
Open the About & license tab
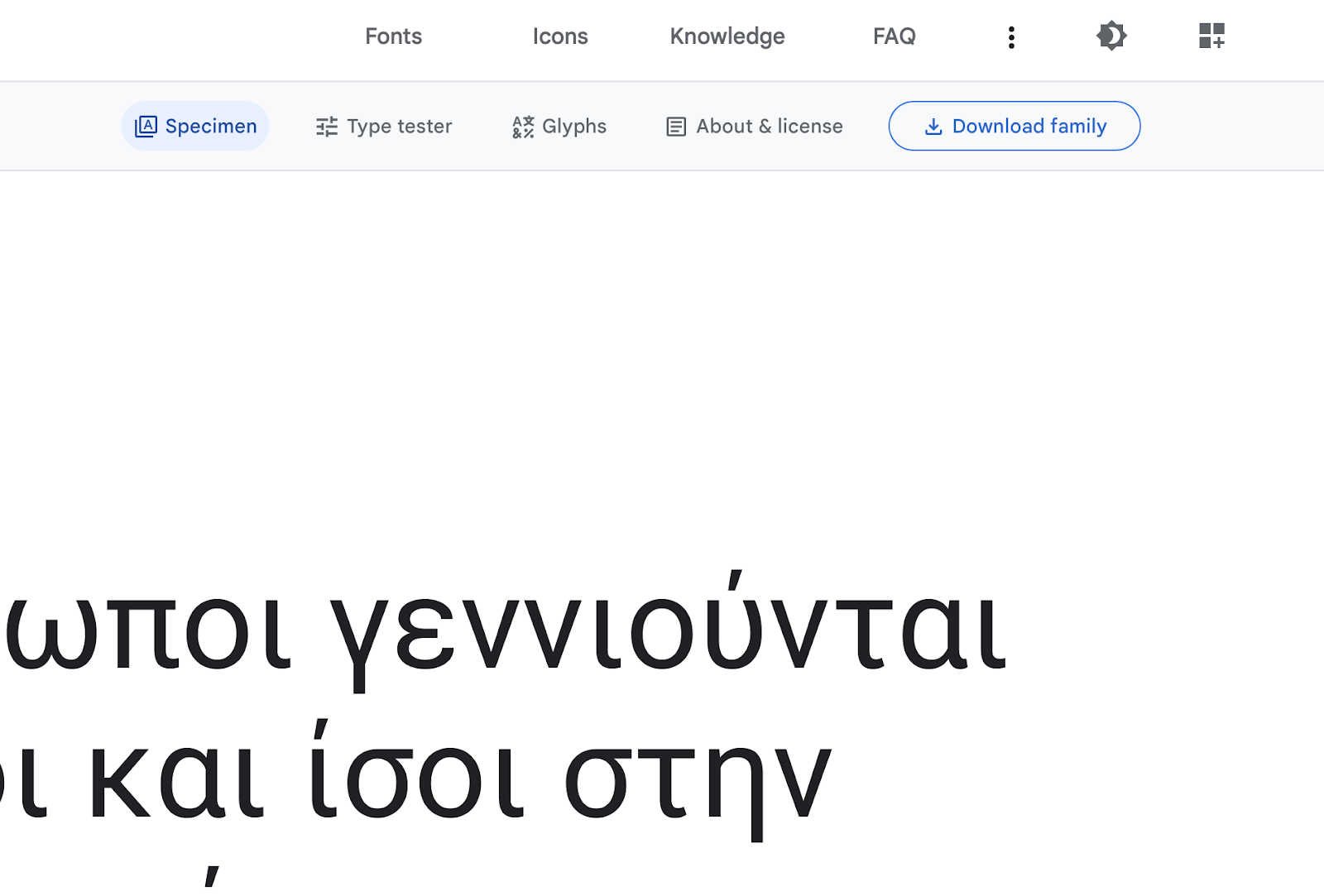coord(755,126)
